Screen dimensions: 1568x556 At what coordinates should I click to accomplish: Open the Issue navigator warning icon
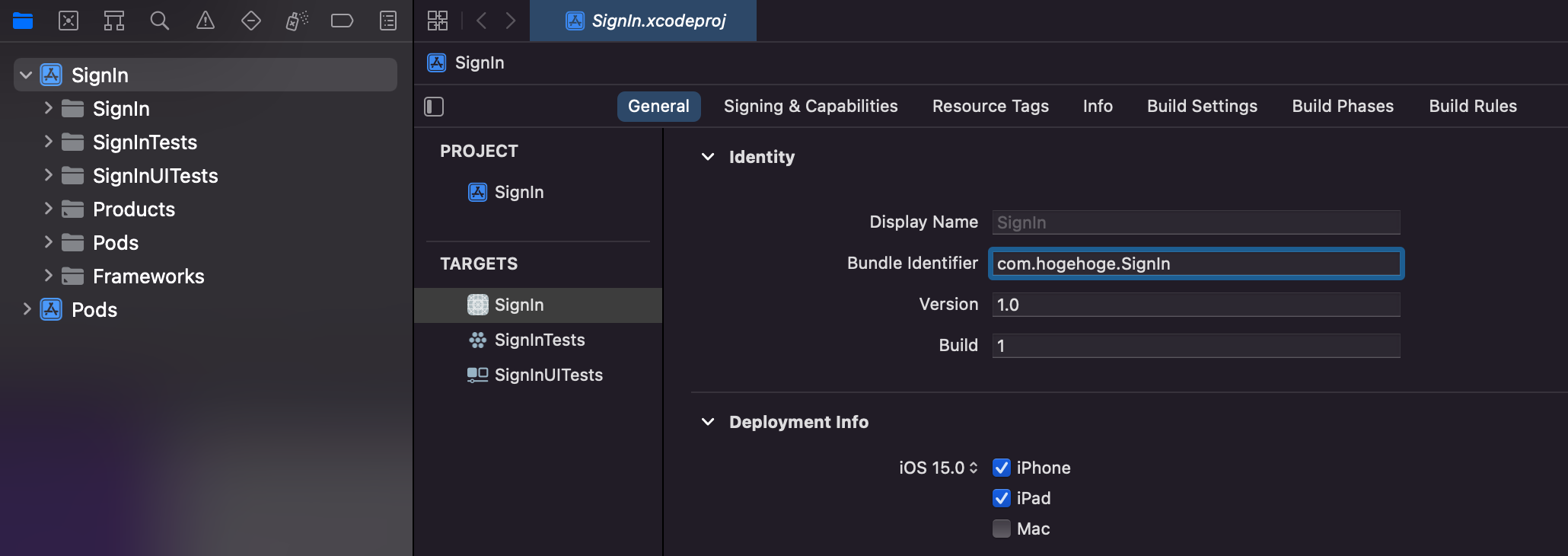pyautogui.click(x=206, y=21)
